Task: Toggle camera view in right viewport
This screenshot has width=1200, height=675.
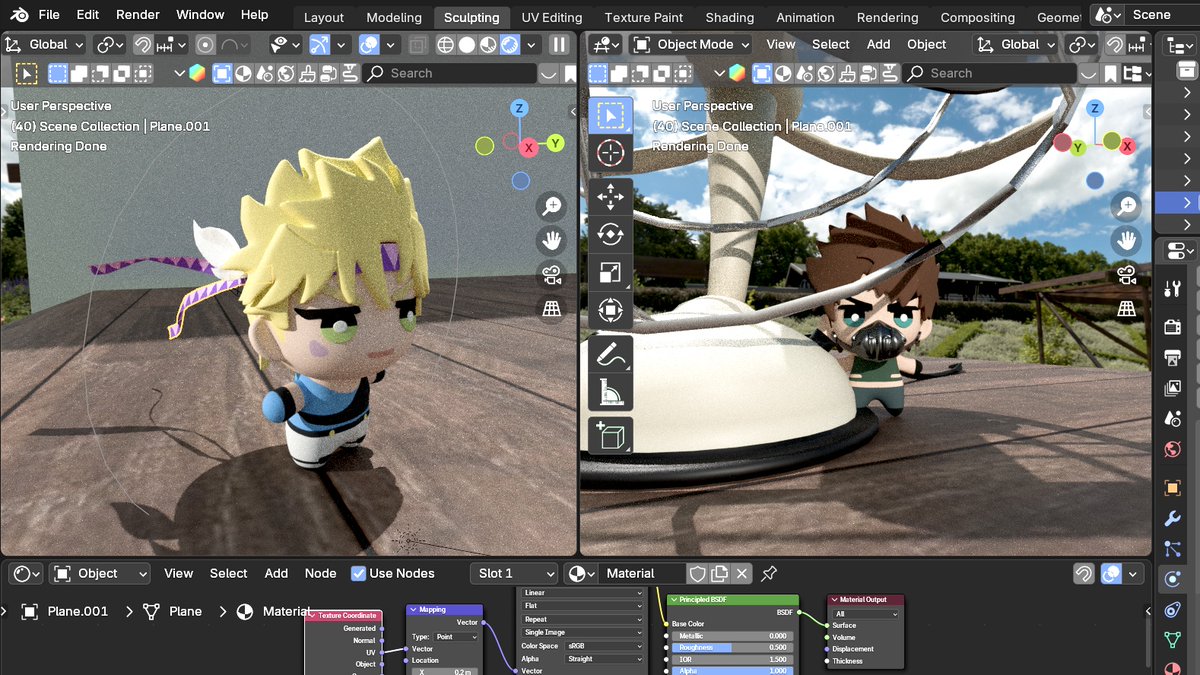Action: tap(1127, 275)
